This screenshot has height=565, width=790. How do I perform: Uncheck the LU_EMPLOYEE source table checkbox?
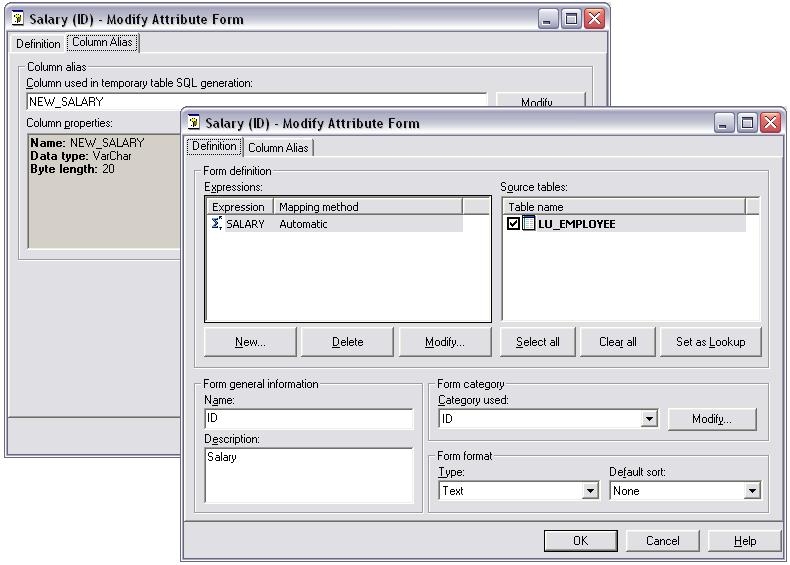[513, 223]
